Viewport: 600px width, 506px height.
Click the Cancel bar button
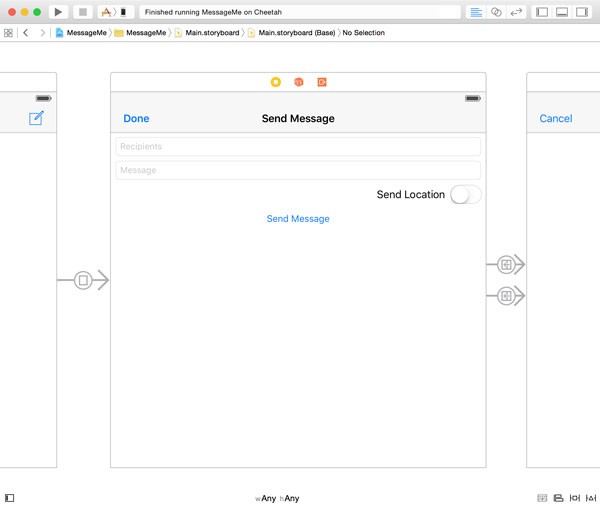556,119
